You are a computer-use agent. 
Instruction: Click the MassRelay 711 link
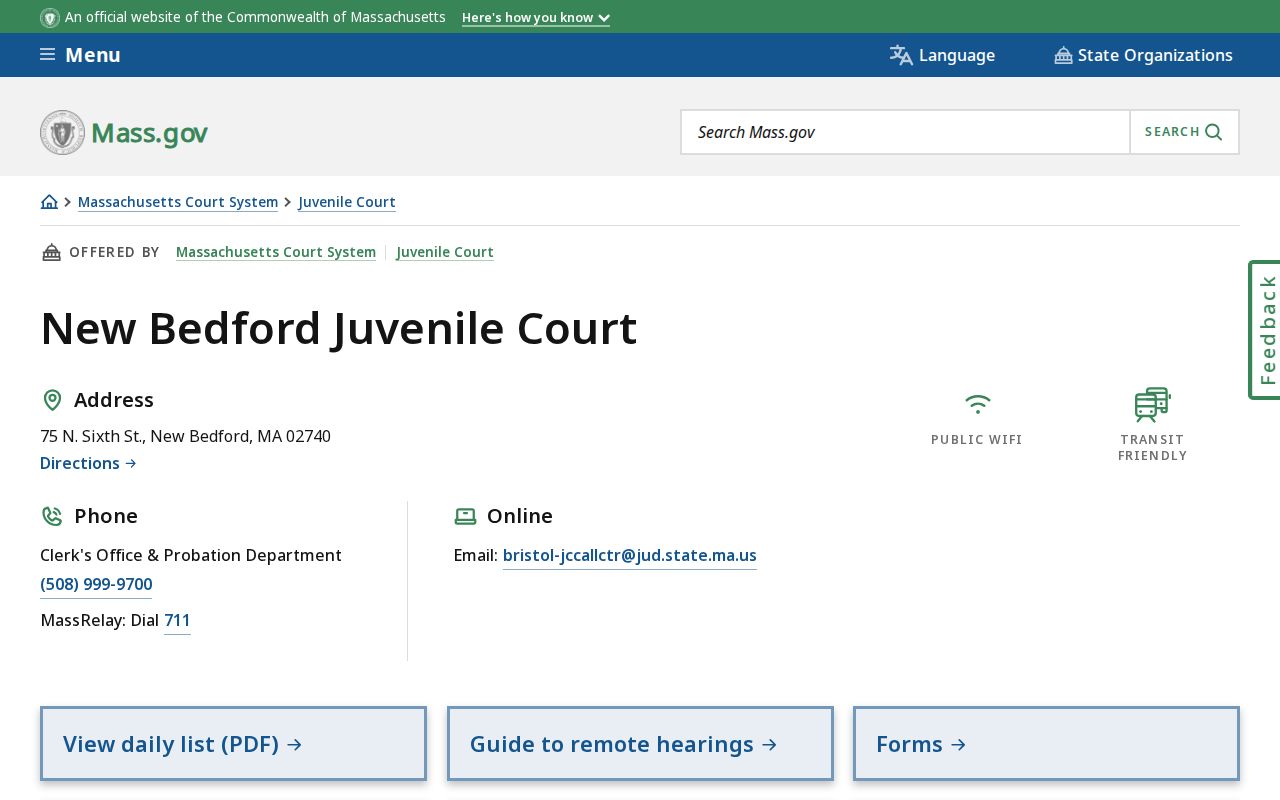point(177,621)
